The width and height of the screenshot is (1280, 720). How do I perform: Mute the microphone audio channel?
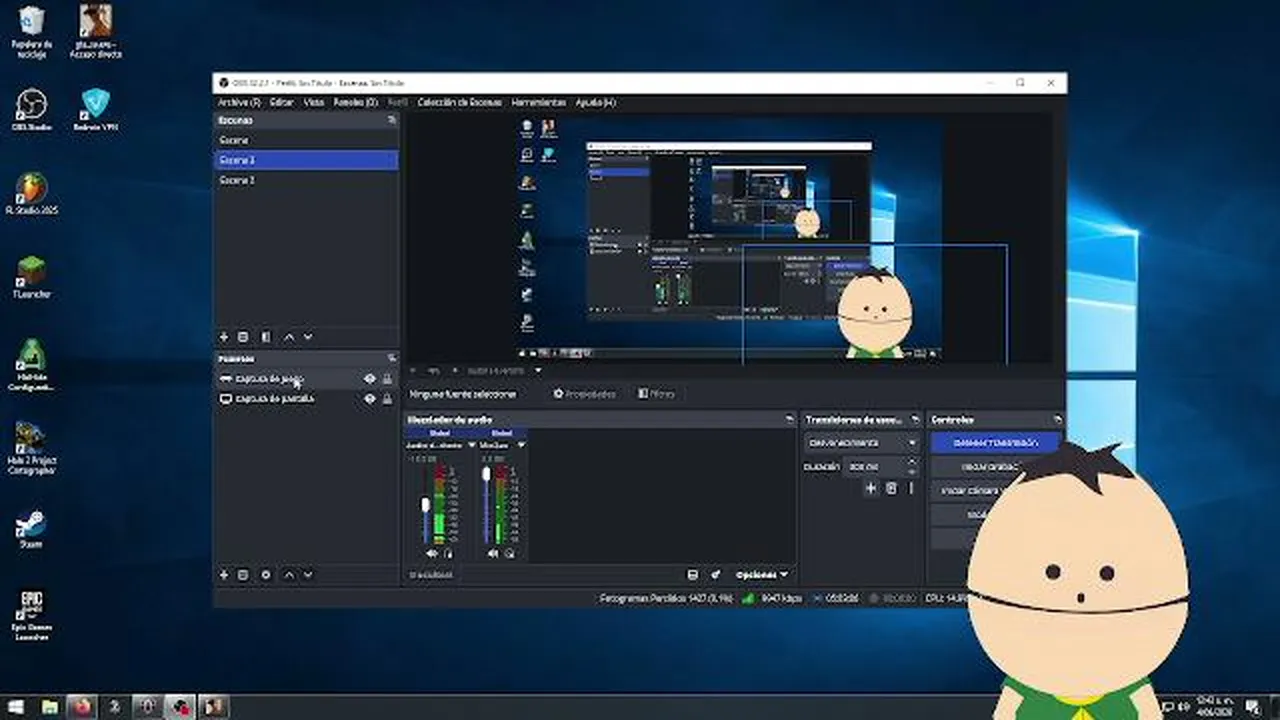(x=492, y=553)
